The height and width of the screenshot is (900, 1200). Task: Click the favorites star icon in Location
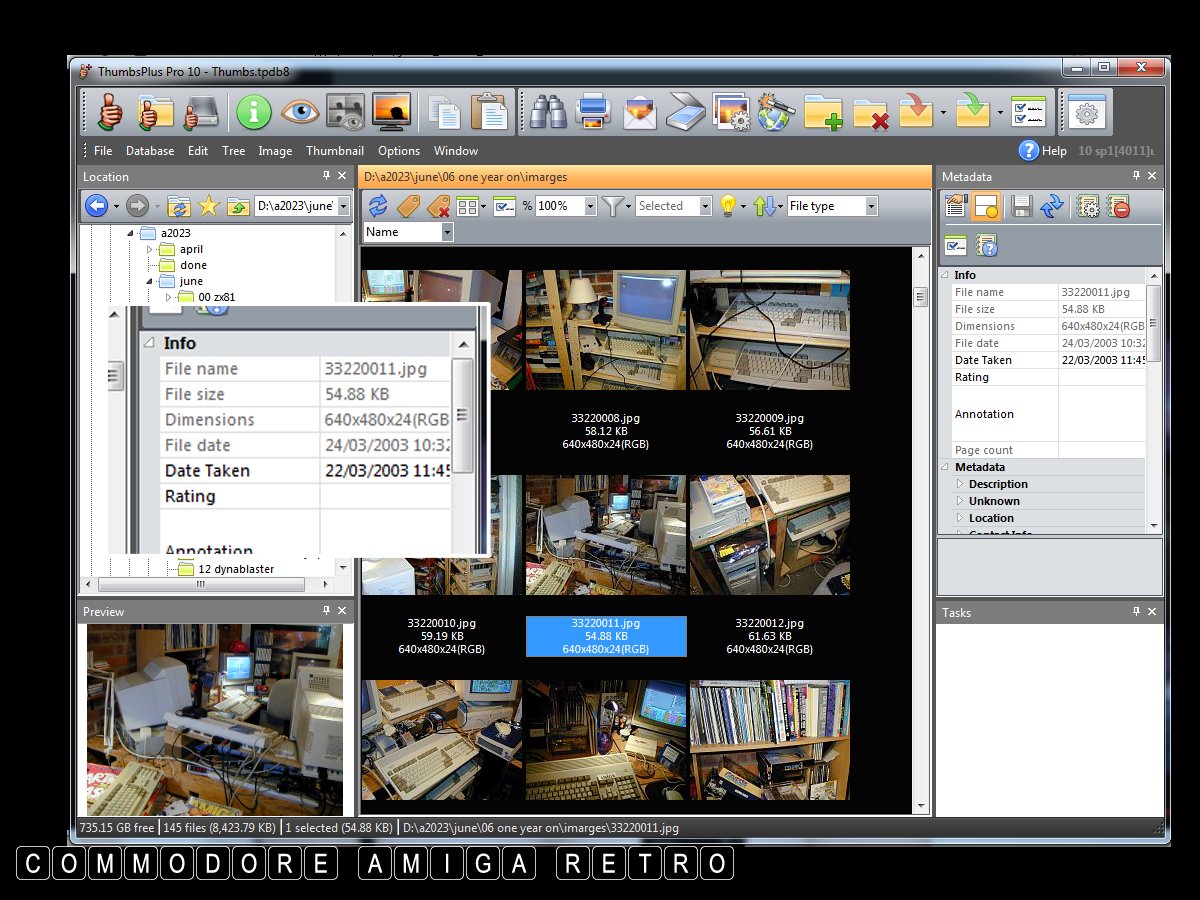pos(208,206)
